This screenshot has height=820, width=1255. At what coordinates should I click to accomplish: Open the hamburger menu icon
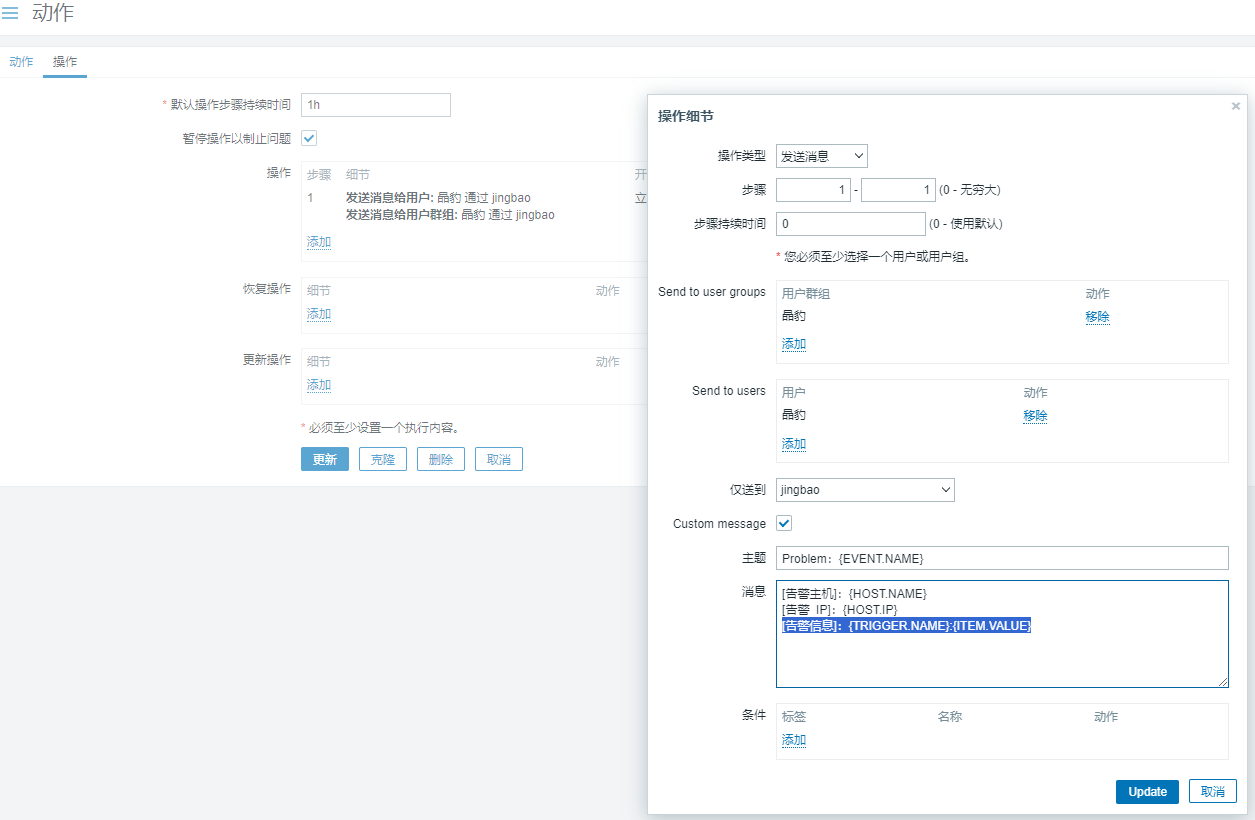click(x=10, y=13)
